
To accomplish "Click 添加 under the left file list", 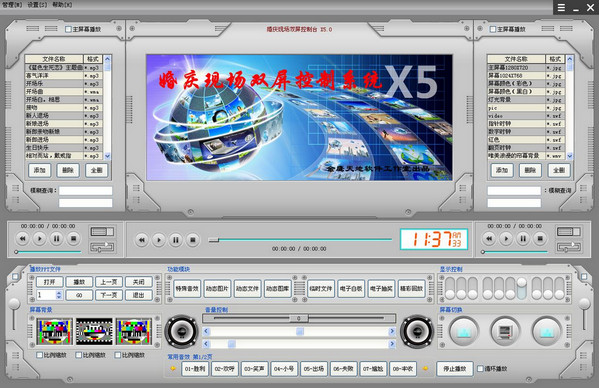I will click(39, 170).
